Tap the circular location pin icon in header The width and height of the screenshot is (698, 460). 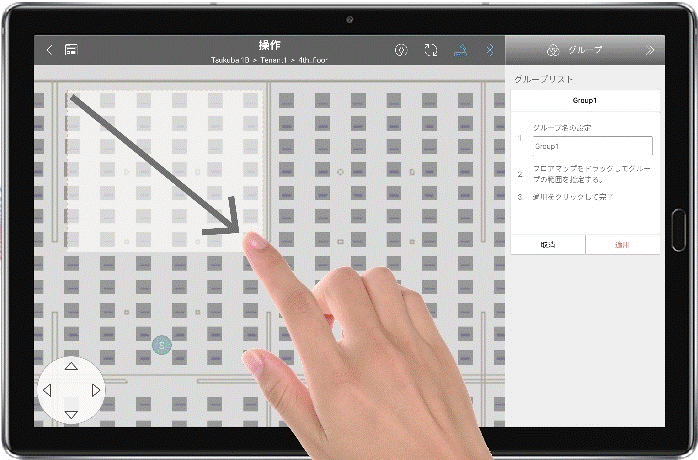pyautogui.click(x=401, y=50)
